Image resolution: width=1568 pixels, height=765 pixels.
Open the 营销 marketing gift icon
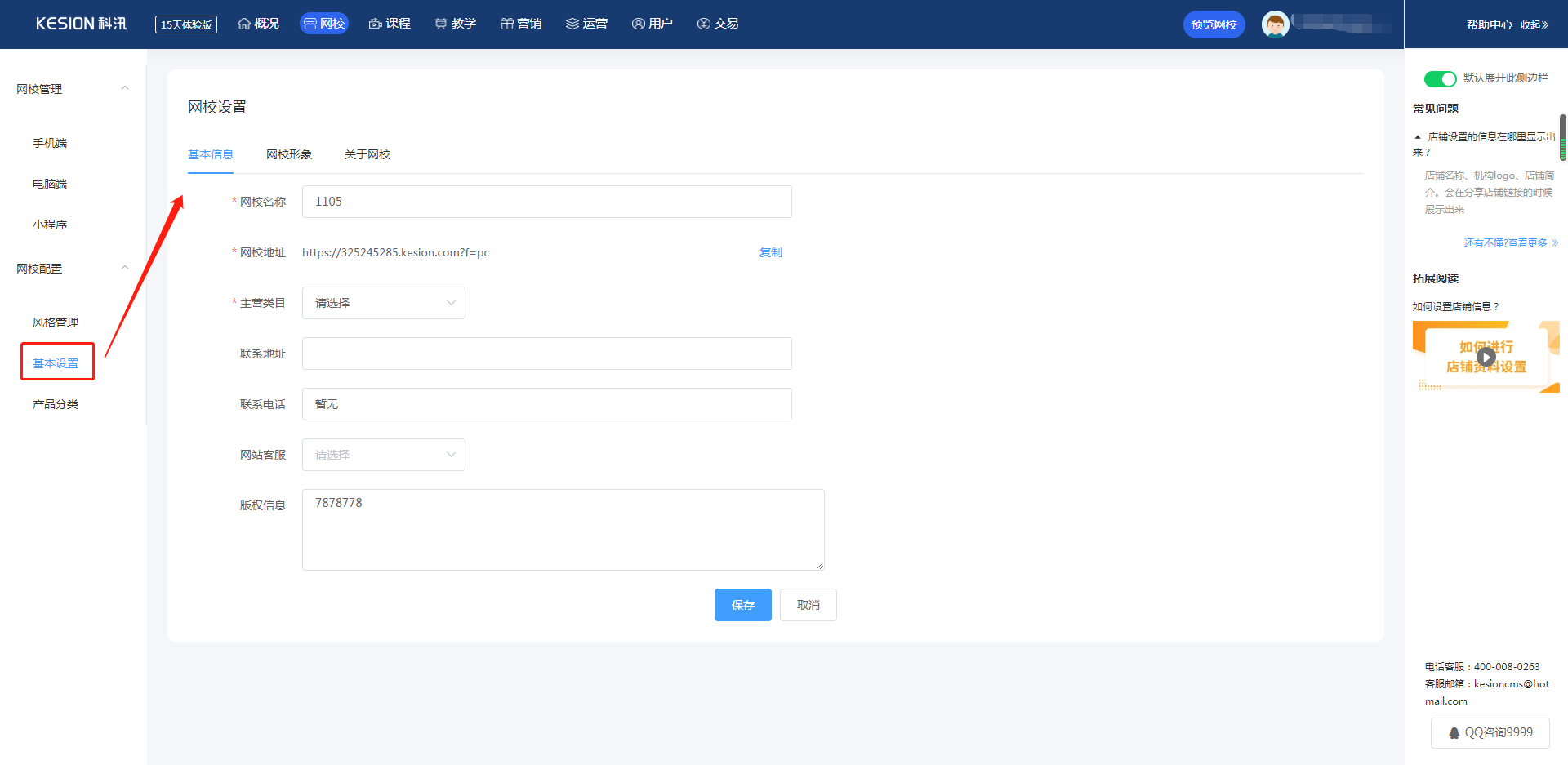(506, 24)
